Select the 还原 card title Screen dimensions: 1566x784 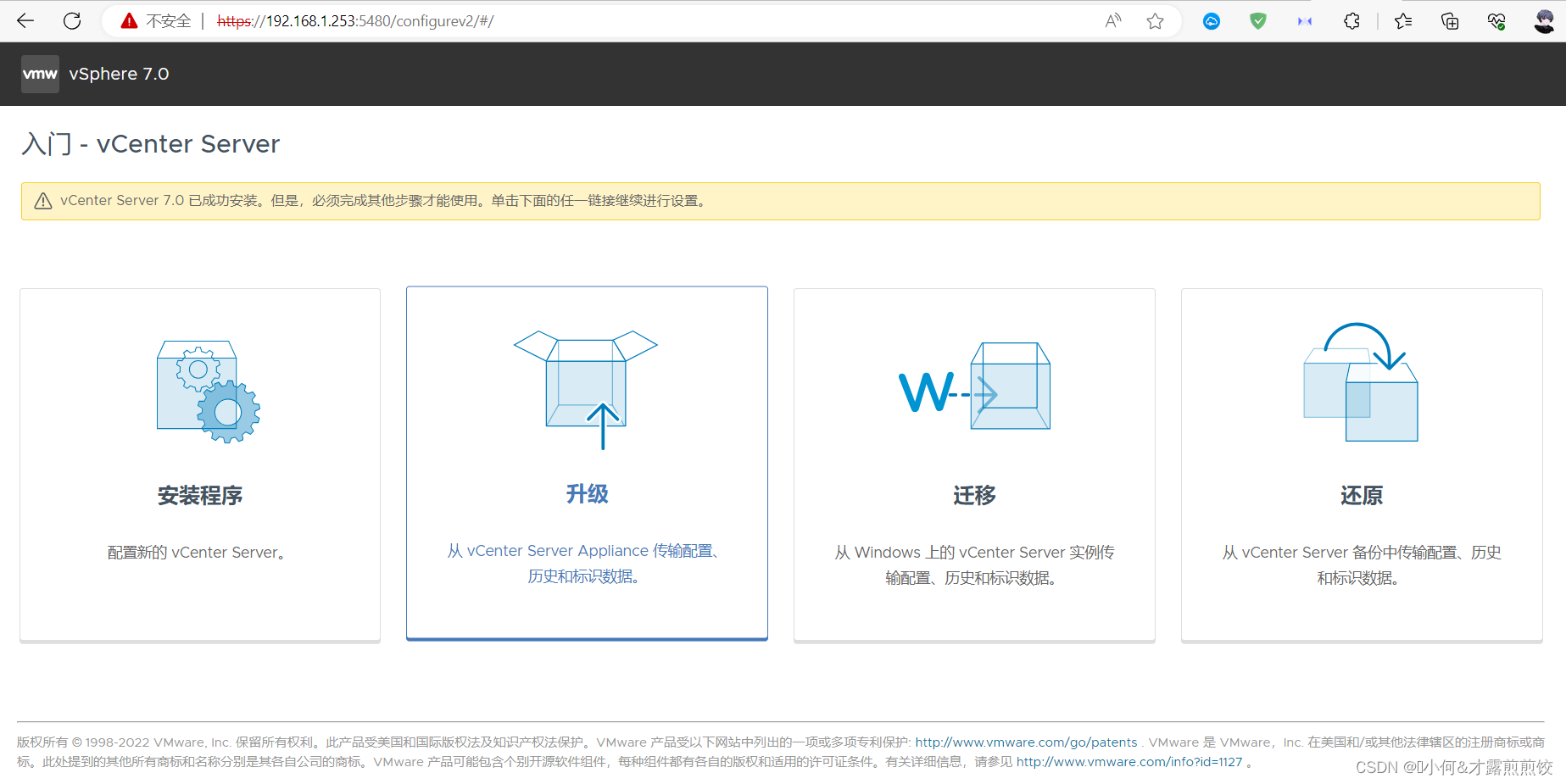point(1362,496)
